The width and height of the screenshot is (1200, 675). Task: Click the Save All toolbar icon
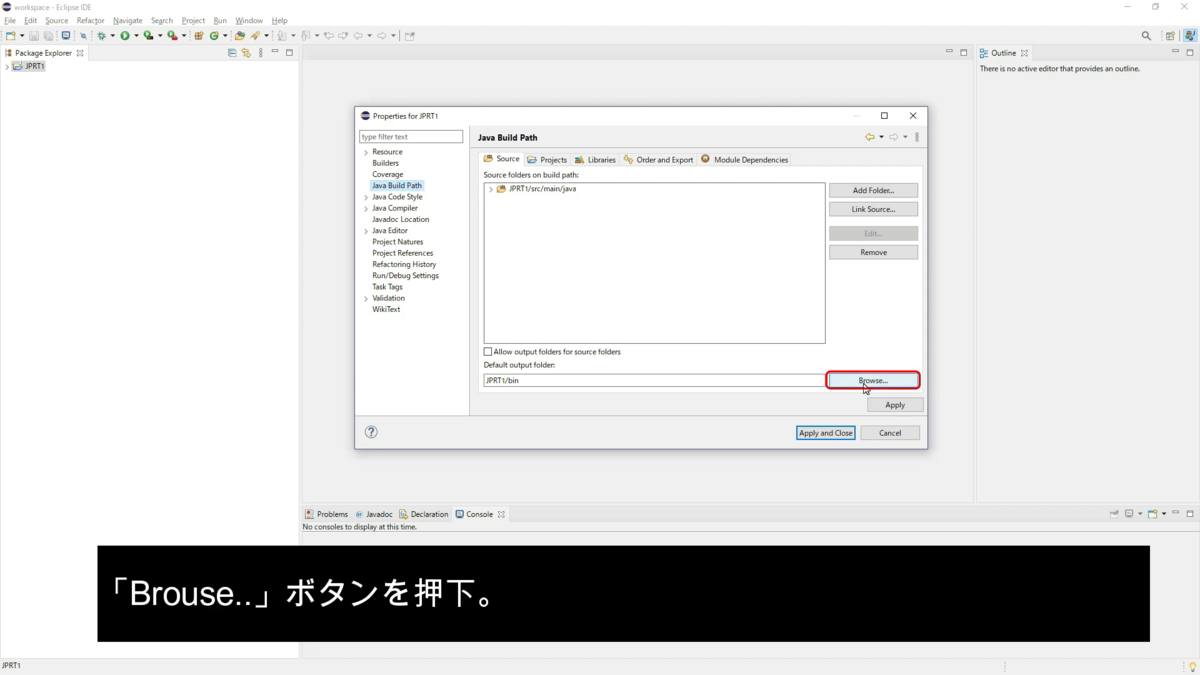tap(47, 35)
